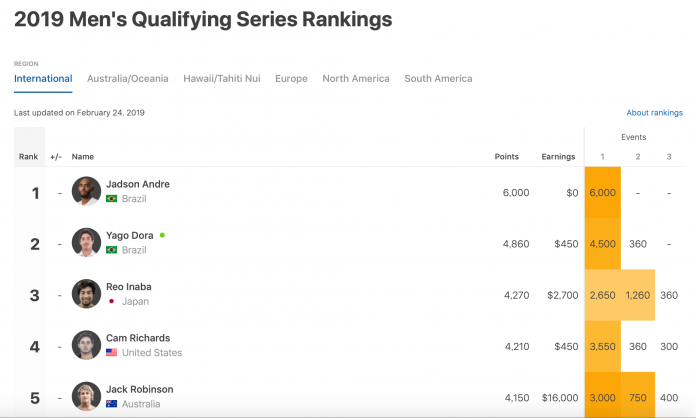Click the United States flag icon

(x=112, y=353)
